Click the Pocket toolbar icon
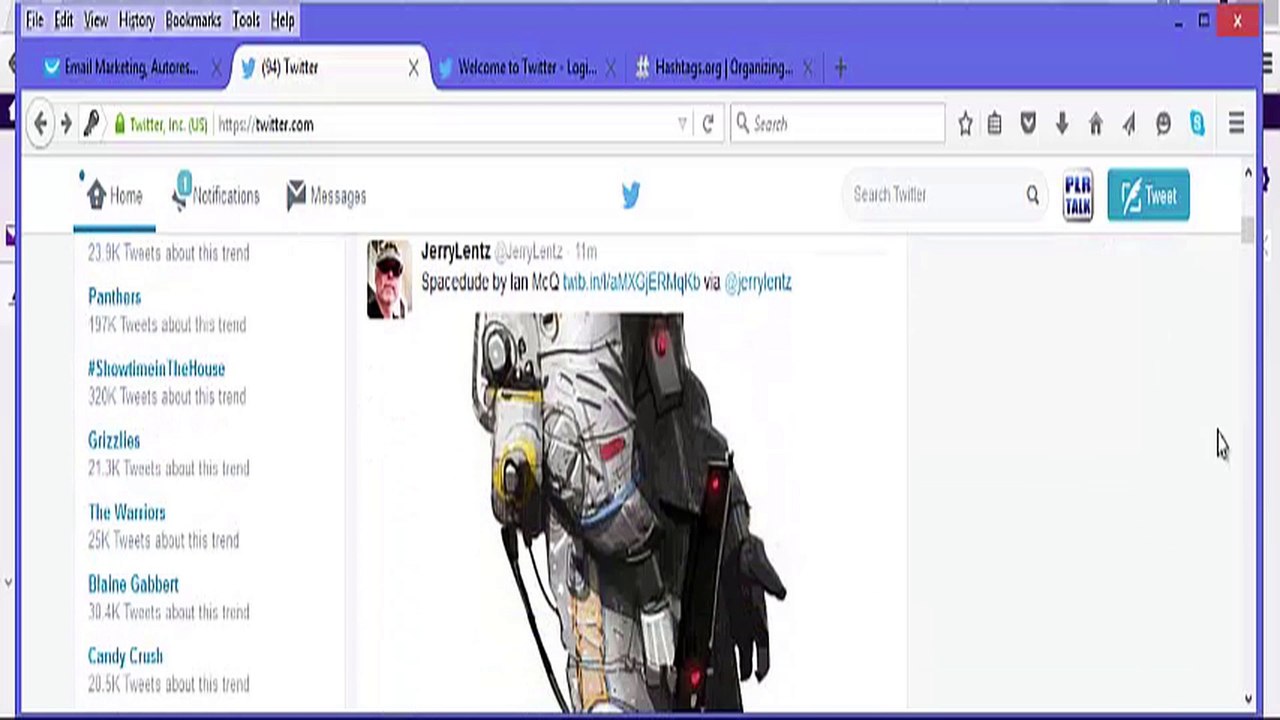 (1028, 124)
